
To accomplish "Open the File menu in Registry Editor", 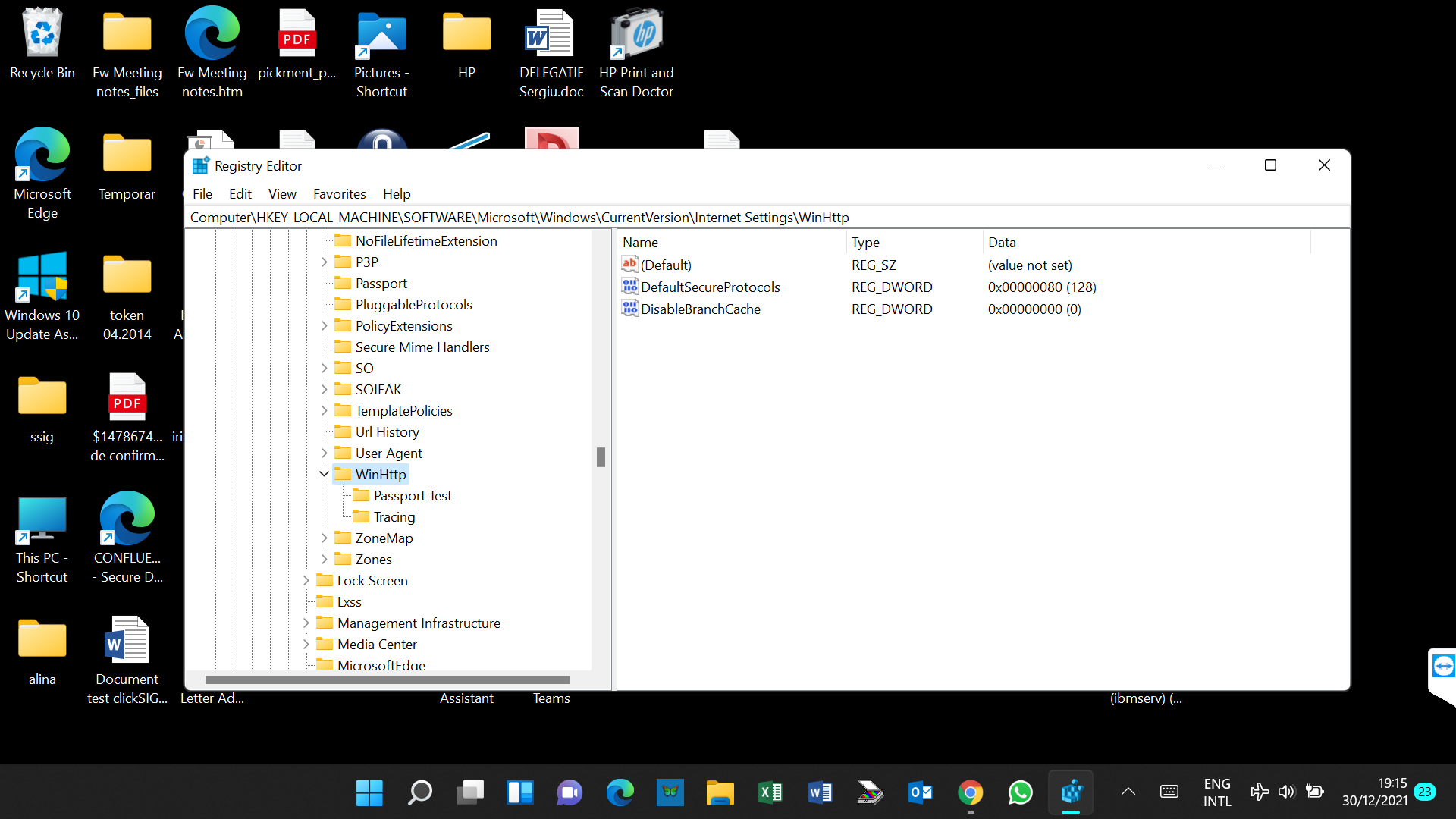I will pyautogui.click(x=202, y=194).
